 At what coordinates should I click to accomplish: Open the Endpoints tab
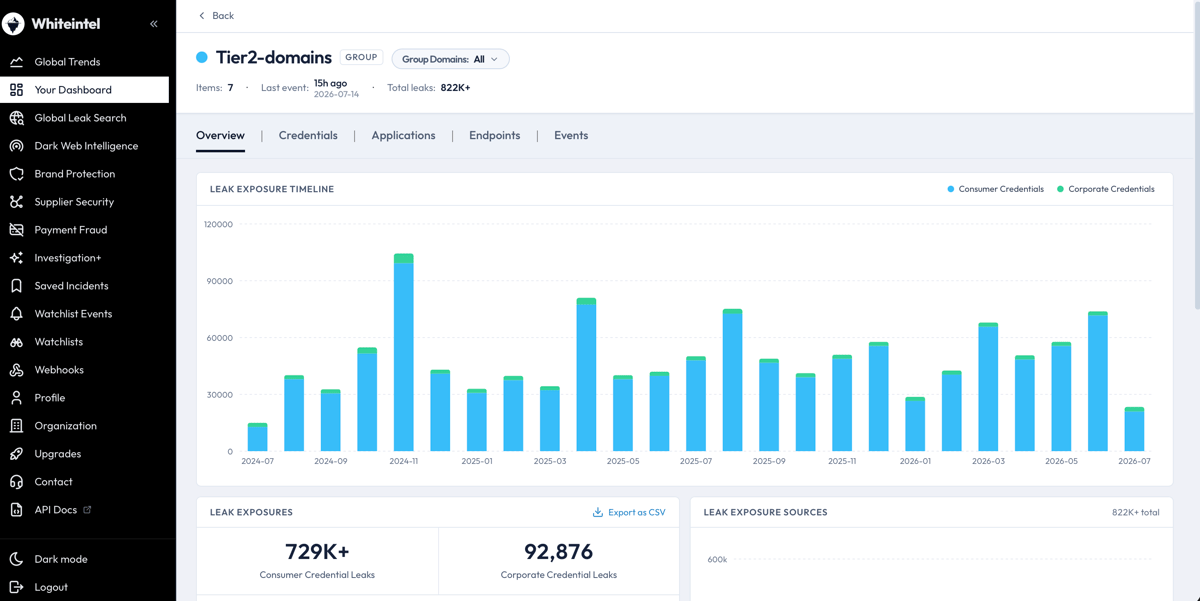coord(494,136)
